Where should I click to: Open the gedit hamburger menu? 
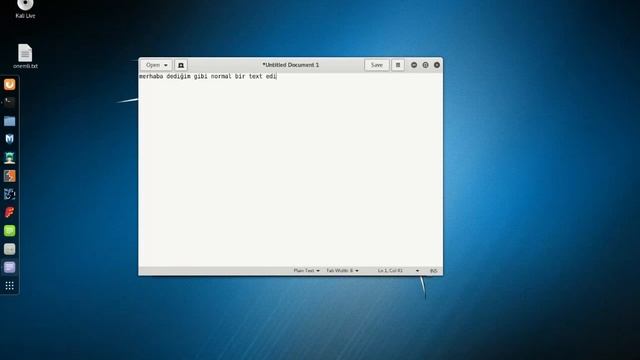pos(398,65)
